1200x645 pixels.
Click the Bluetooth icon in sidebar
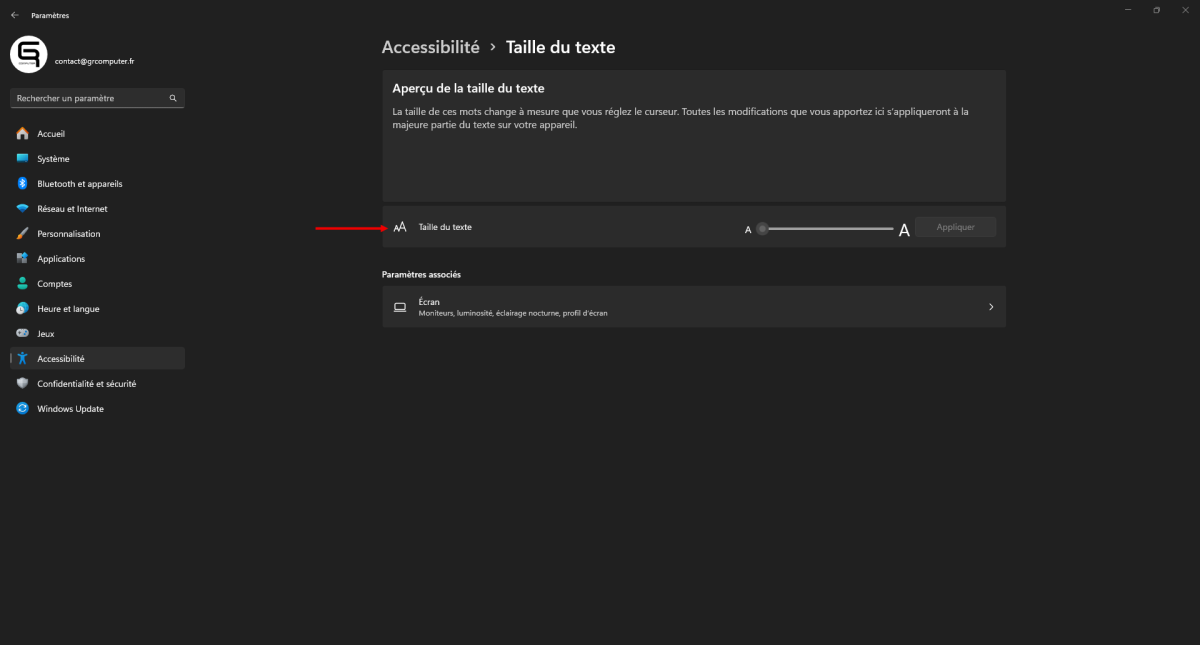point(22,184)
